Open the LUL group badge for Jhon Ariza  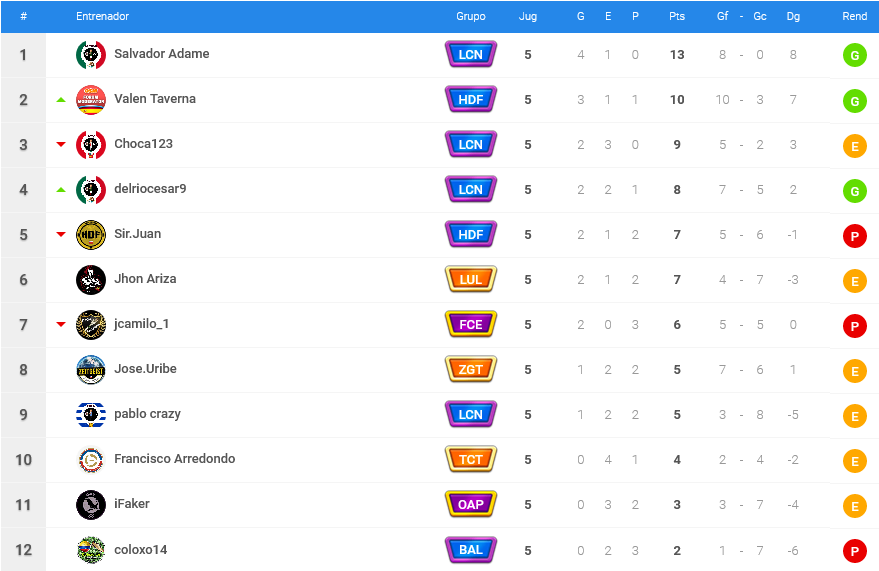coord(471,279)
